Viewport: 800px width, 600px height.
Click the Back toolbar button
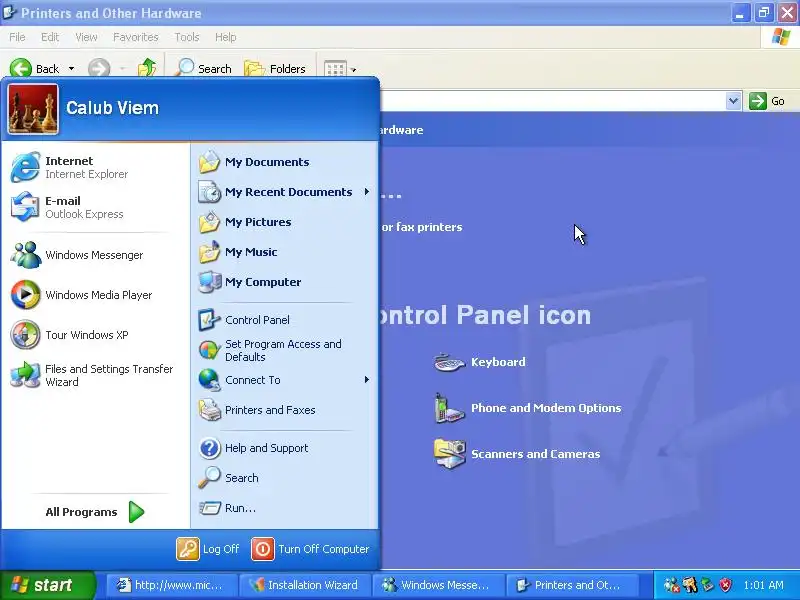click(34, 68)
